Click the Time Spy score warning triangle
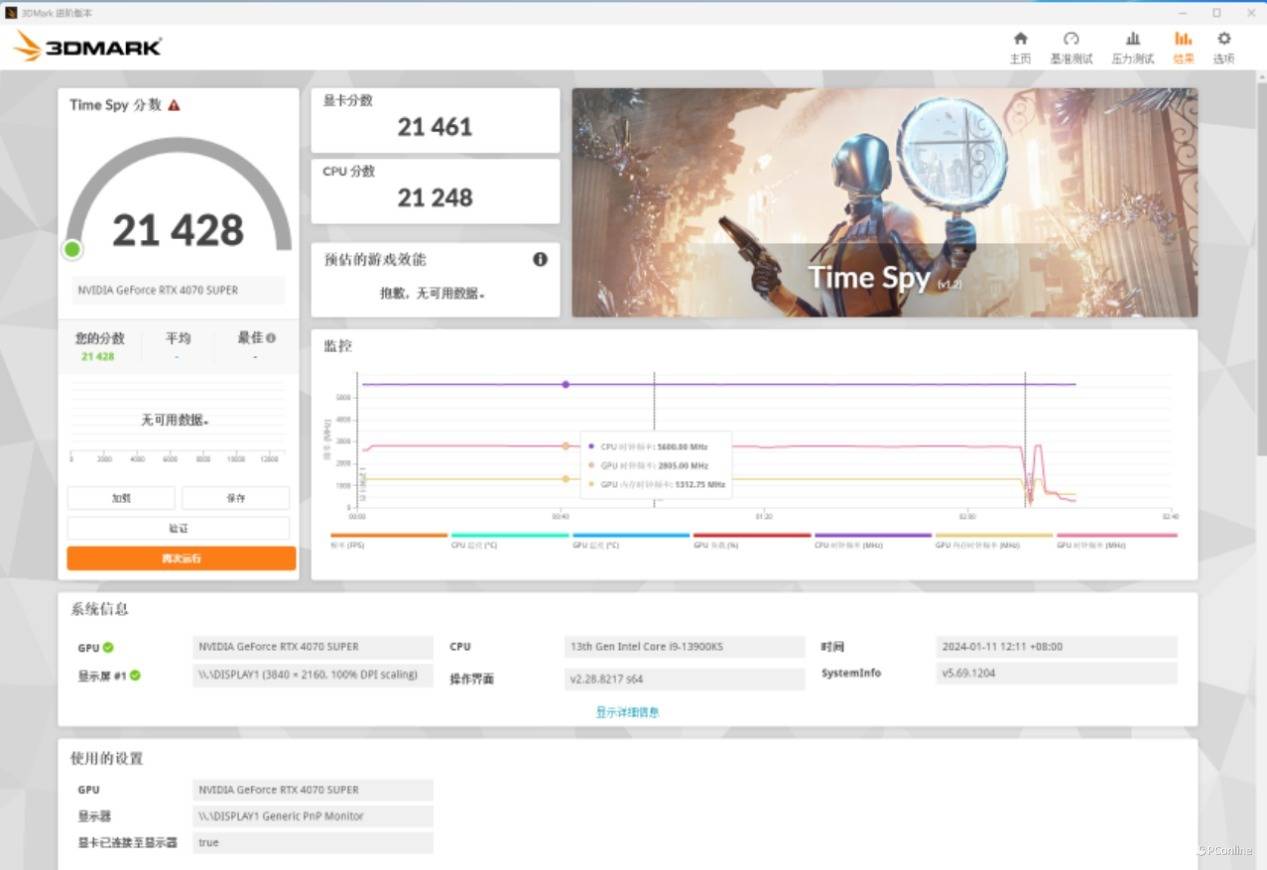This screenshot has height=870, width=1267. [174, 105]
